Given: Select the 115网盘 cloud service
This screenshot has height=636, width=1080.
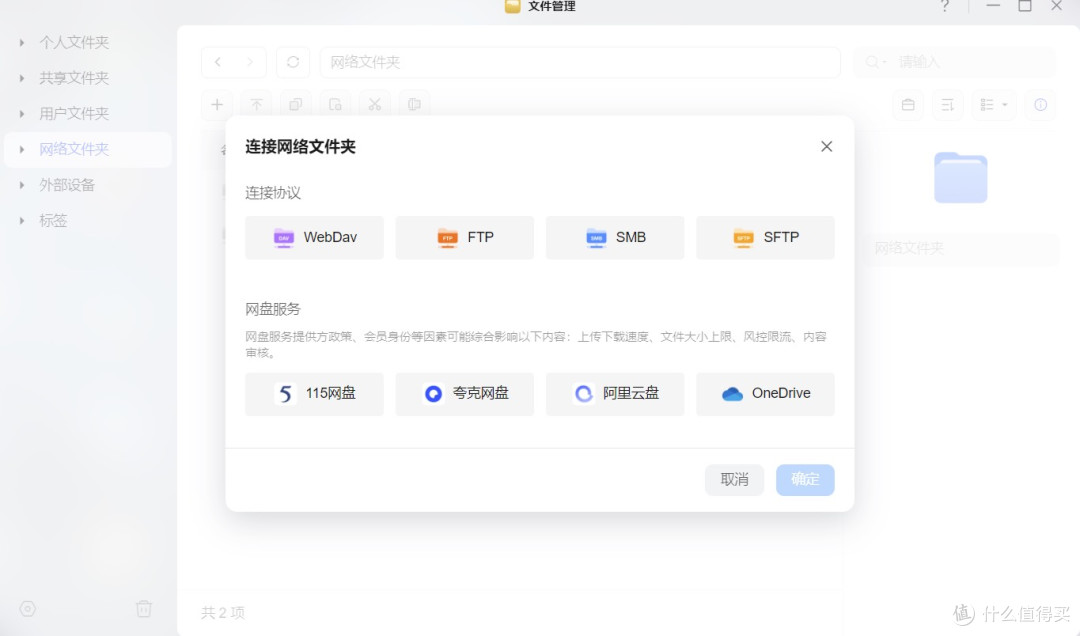Looking at the screenshot, I should click(x=314, y=393).
